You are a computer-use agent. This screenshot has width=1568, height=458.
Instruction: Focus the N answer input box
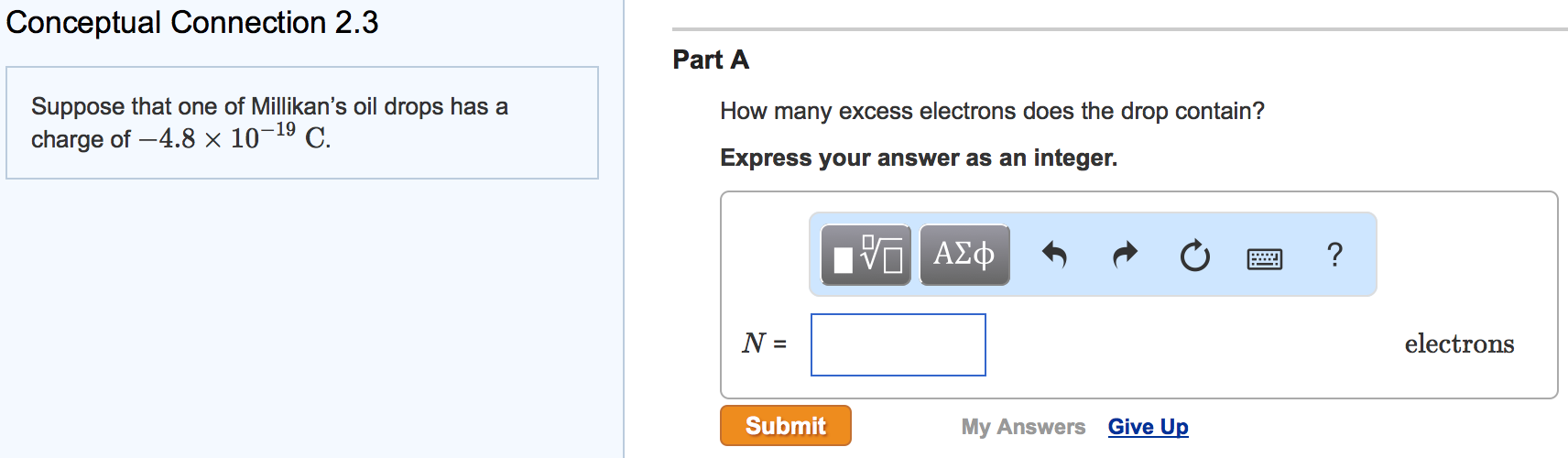point(898,344)
